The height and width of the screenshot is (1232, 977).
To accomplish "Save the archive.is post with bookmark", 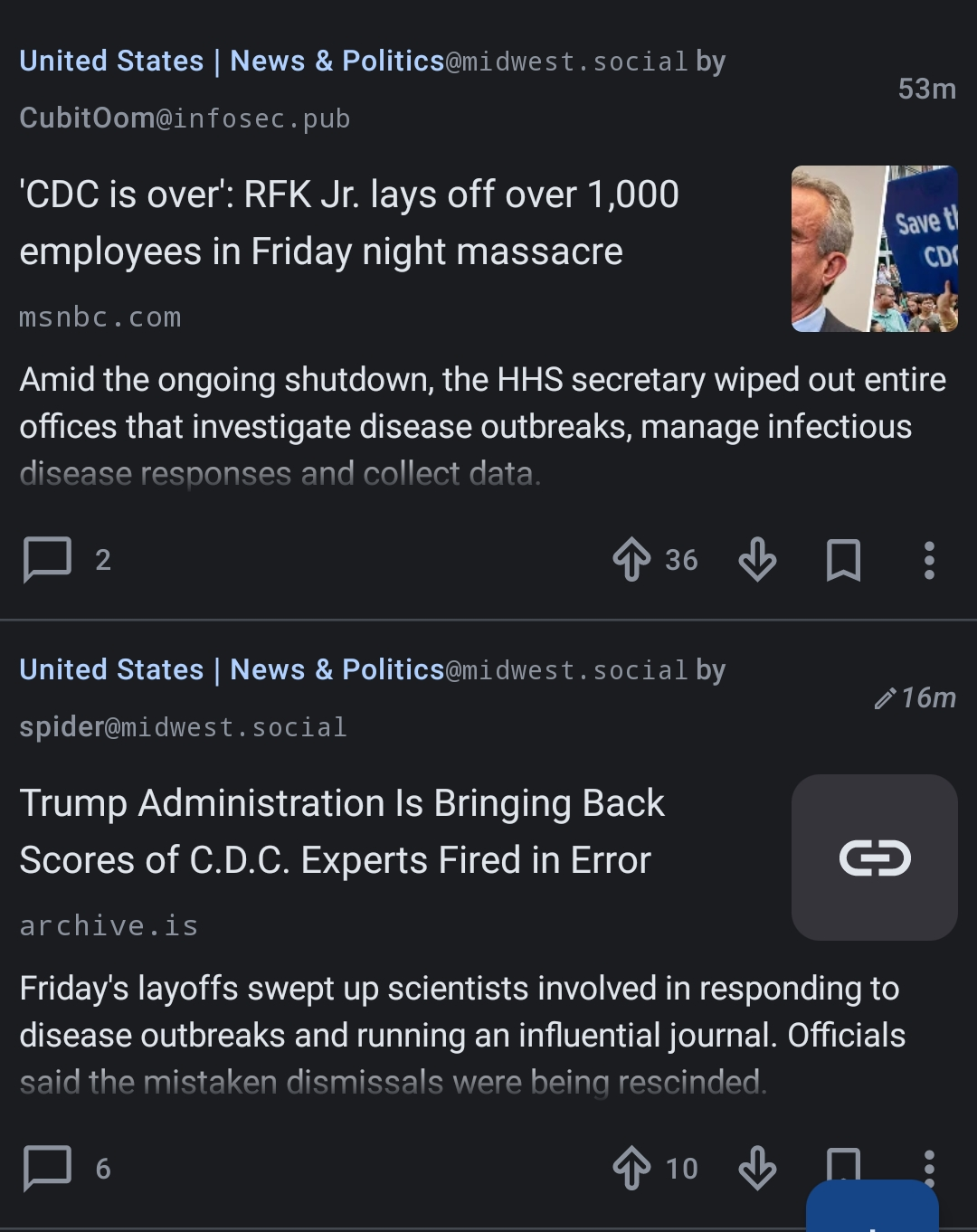I will coord(843,1161).
